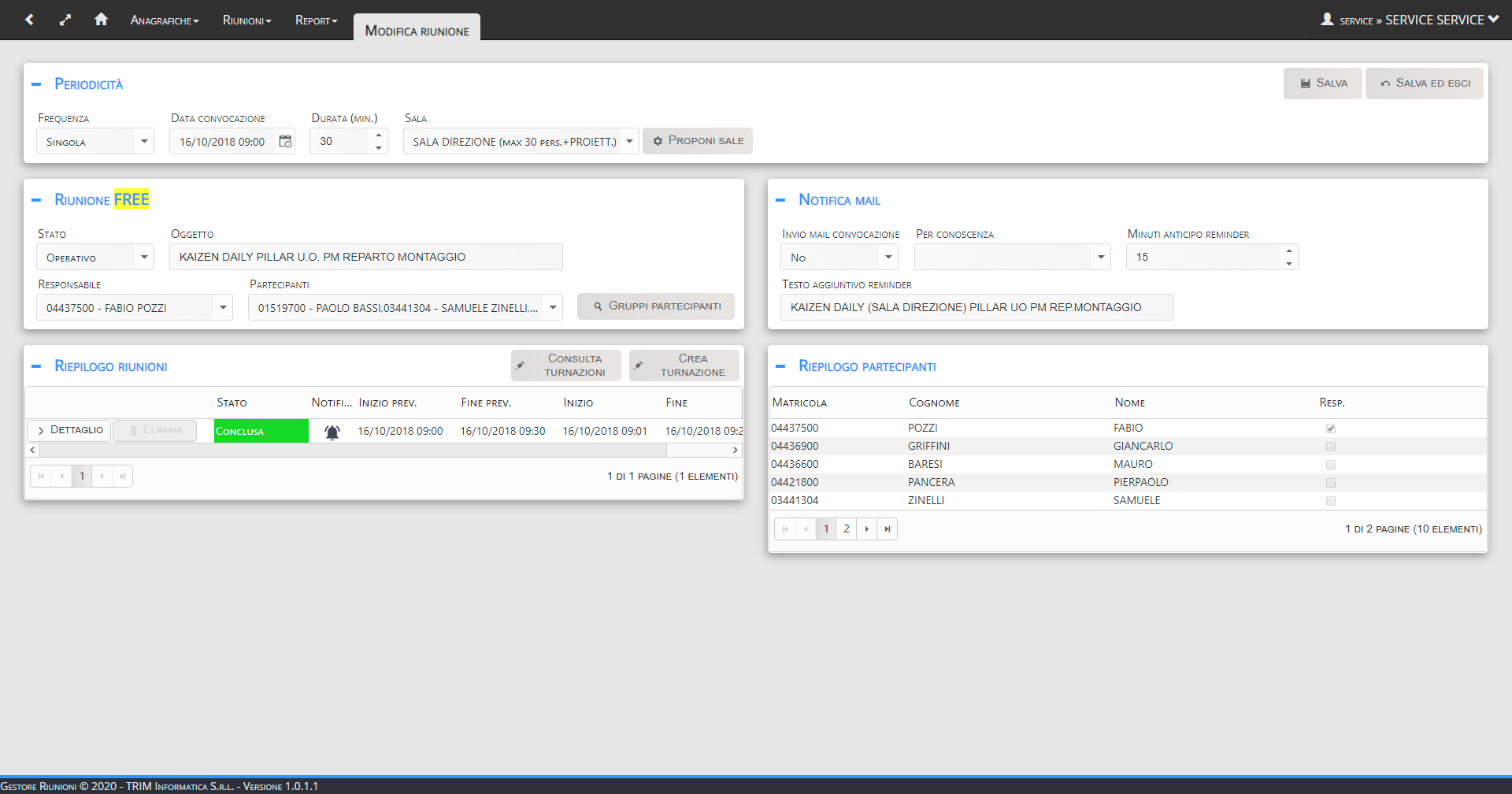Open the Anagrafiche menu

[x=165, y=20]
